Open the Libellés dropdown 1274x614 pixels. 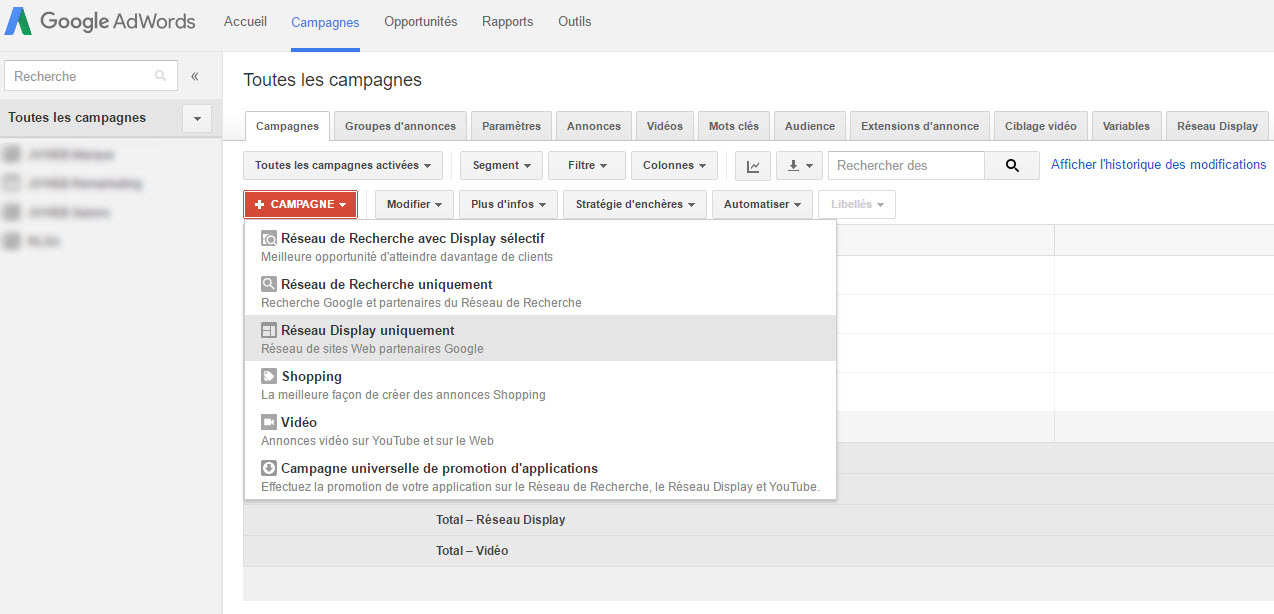[x=857, y=204]
